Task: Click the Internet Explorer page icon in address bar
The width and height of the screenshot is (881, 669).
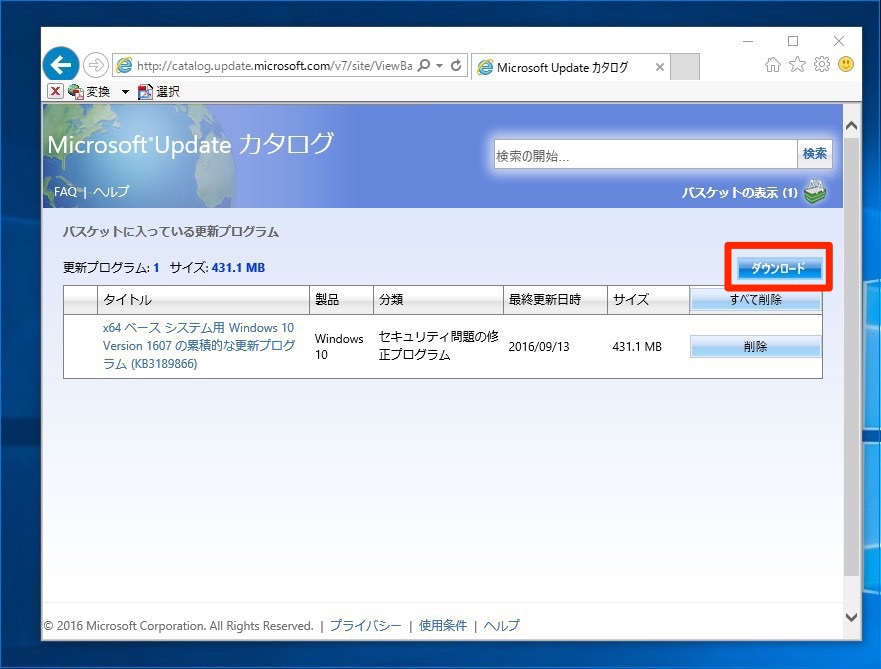Action: (124, 66)
